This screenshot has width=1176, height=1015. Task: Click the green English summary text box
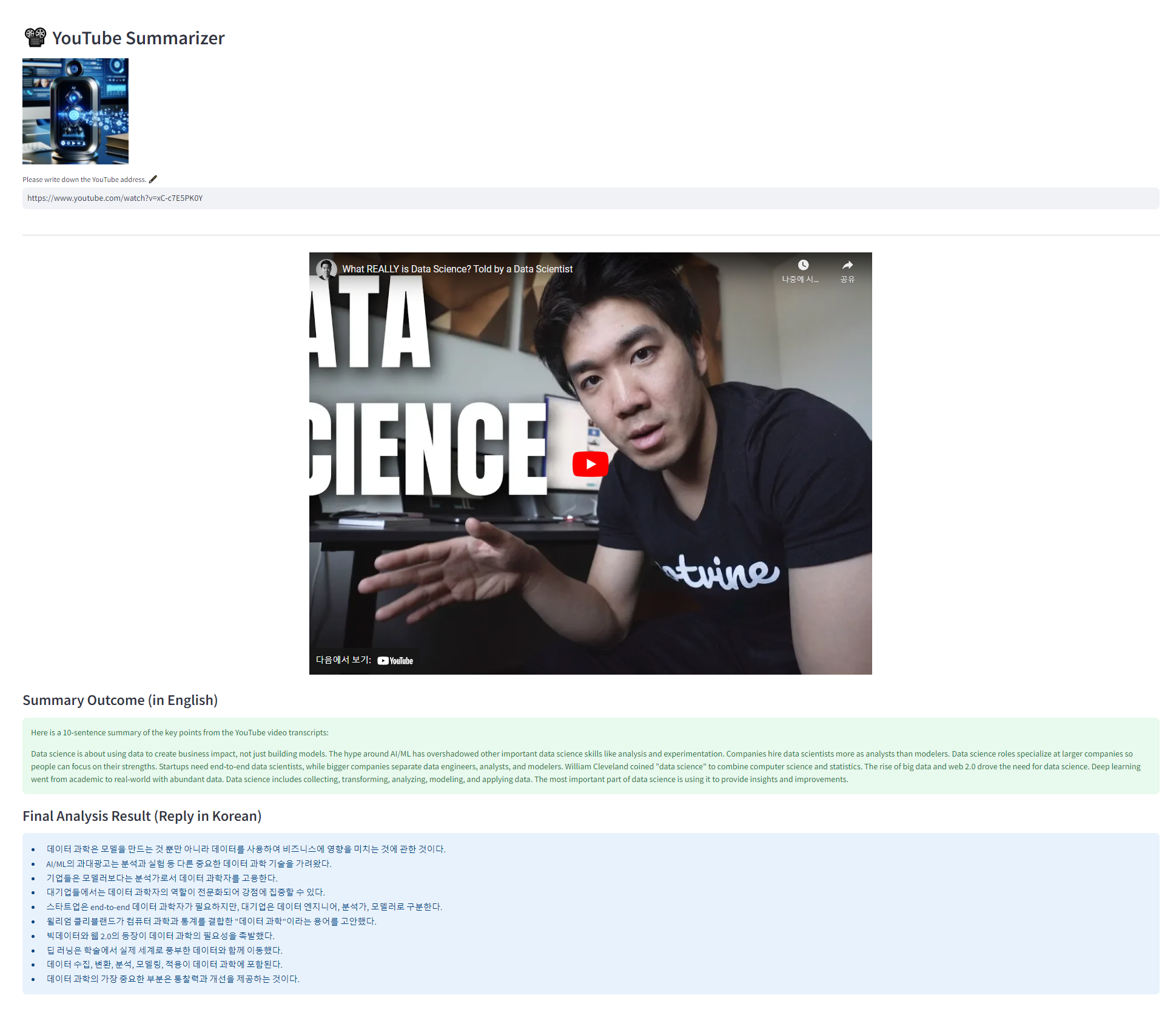point(590,756)
